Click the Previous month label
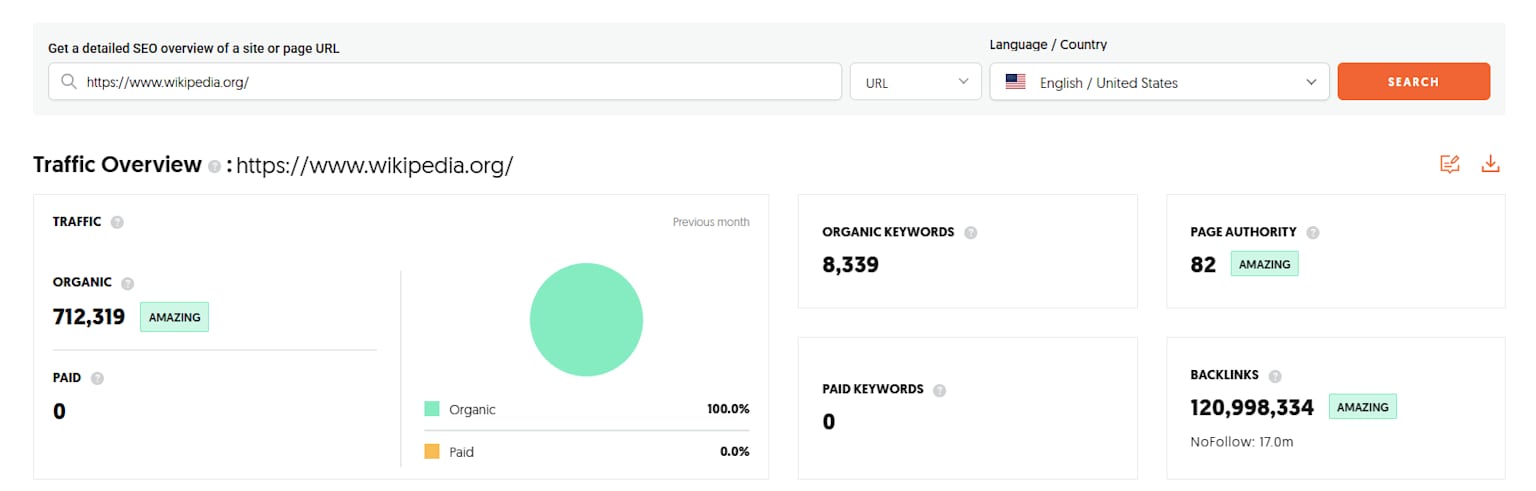This screenshot has height=491, width=1536. [x=711, y=222]
